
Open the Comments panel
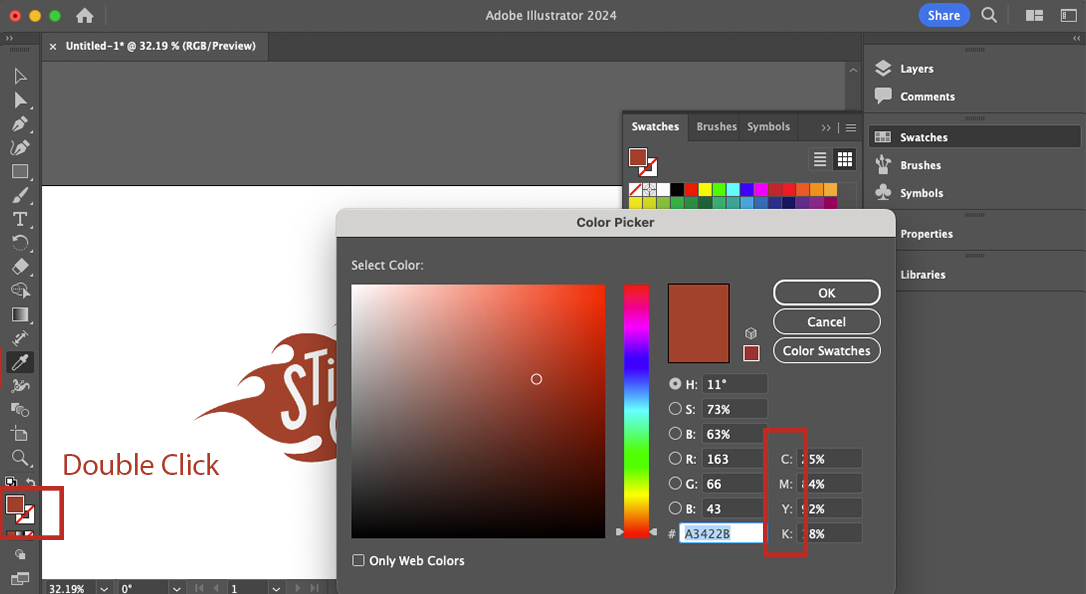(927, 96)
